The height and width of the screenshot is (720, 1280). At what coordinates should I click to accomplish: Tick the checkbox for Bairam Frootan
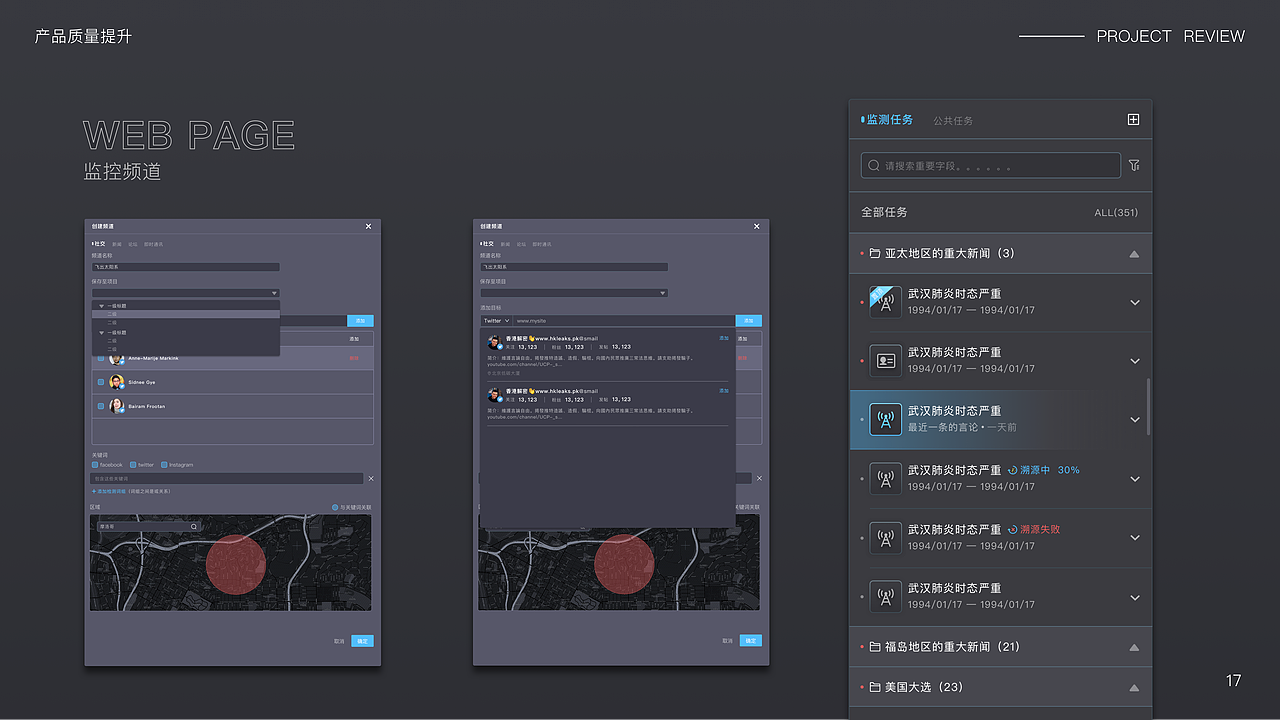[101, 406]
